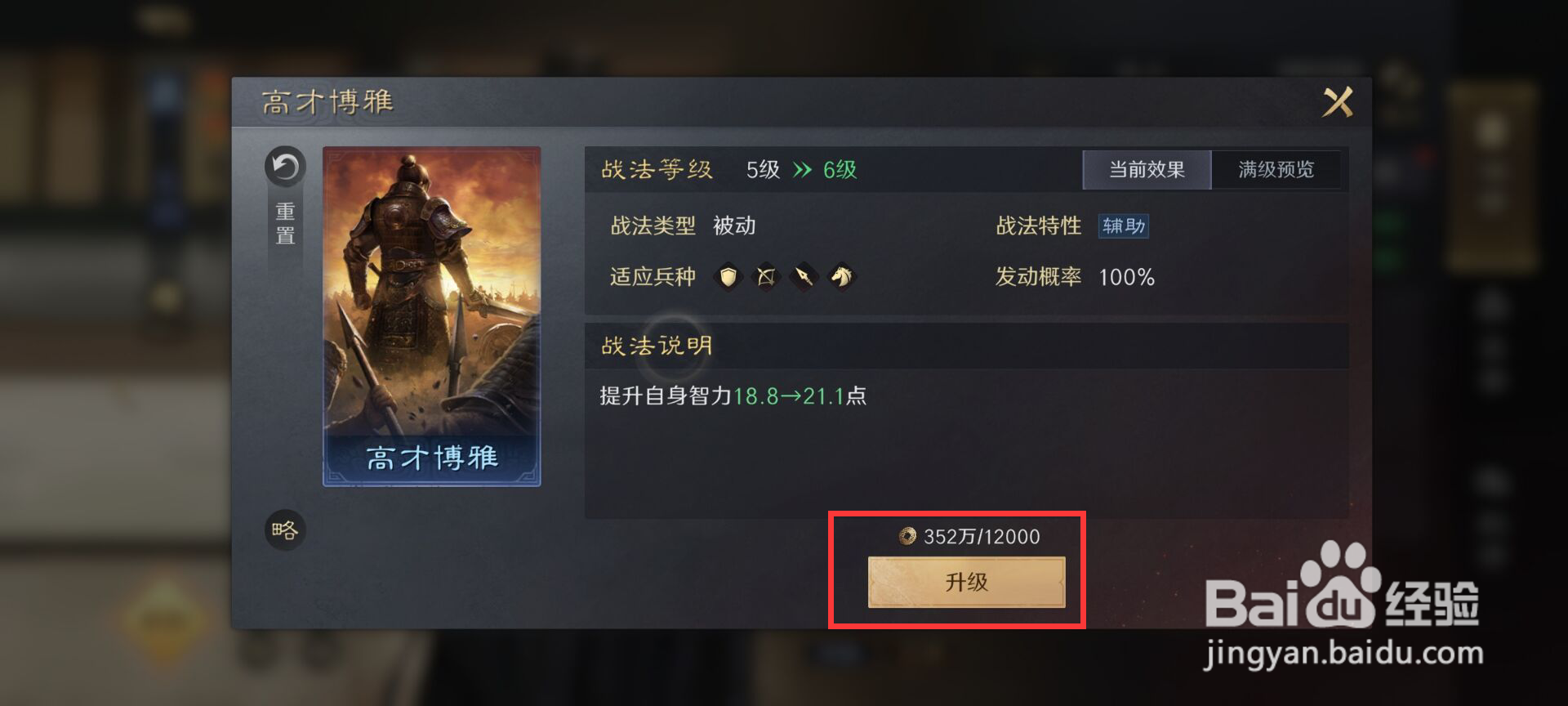Switch to the 满级预览 tab

tap(1276, 170)
